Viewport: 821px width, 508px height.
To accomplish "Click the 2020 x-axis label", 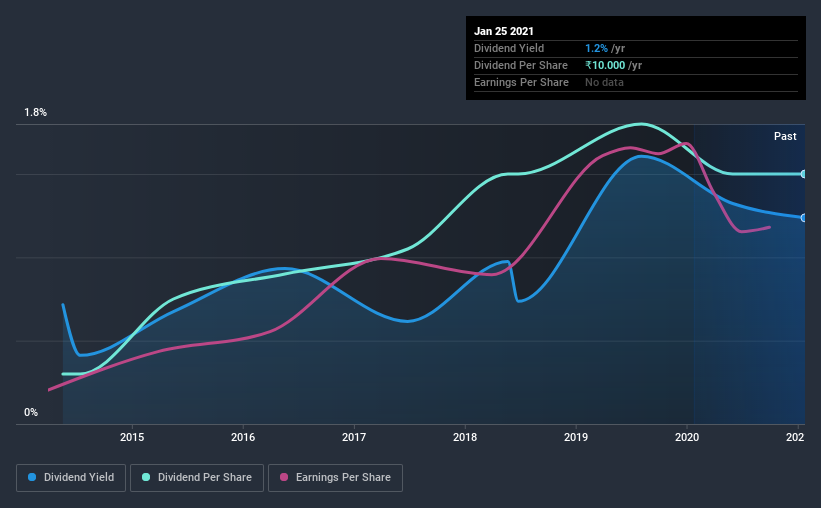I will pos(687,437).
